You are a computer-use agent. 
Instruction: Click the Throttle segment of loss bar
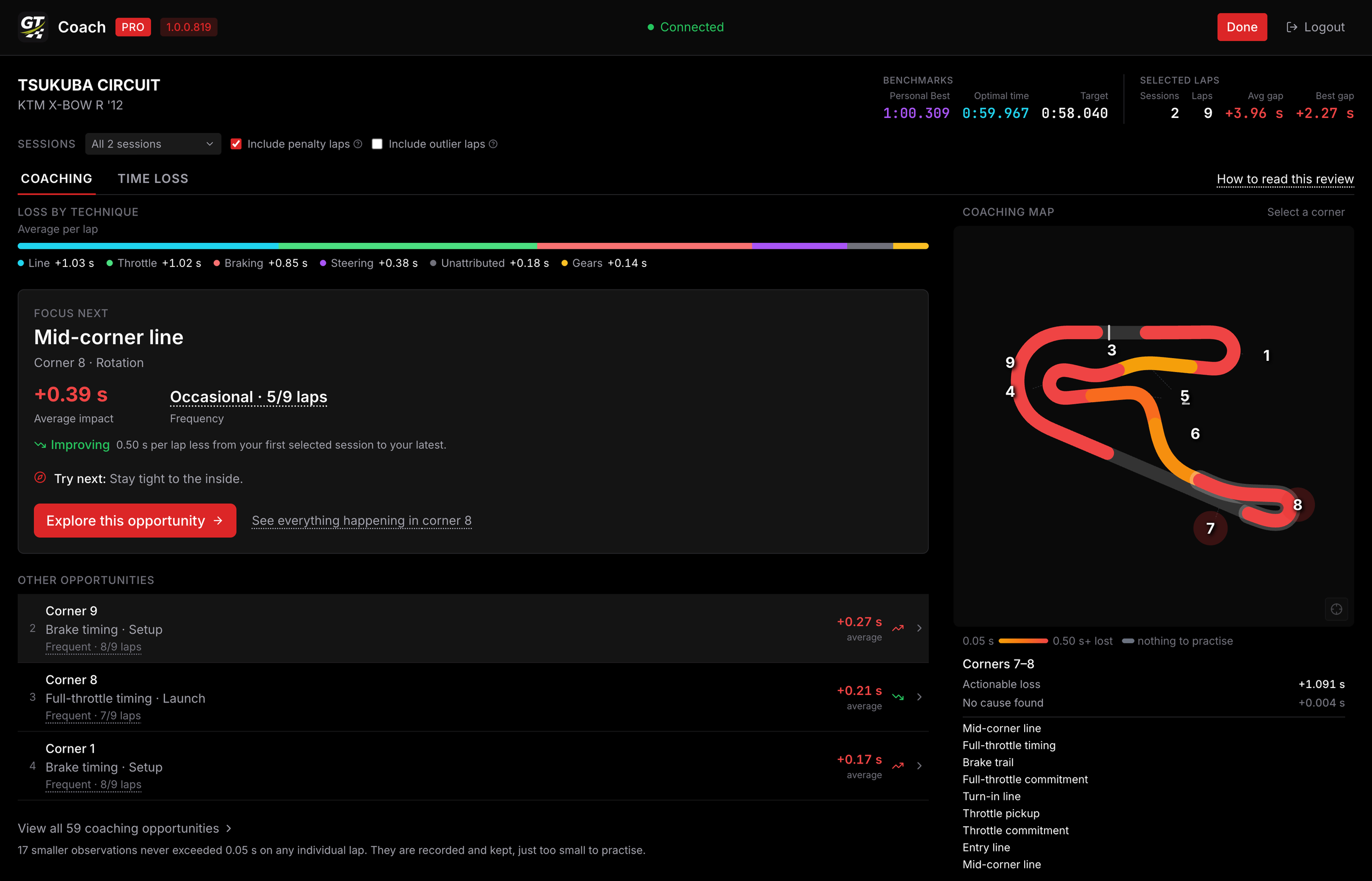(x=408, y=246)
